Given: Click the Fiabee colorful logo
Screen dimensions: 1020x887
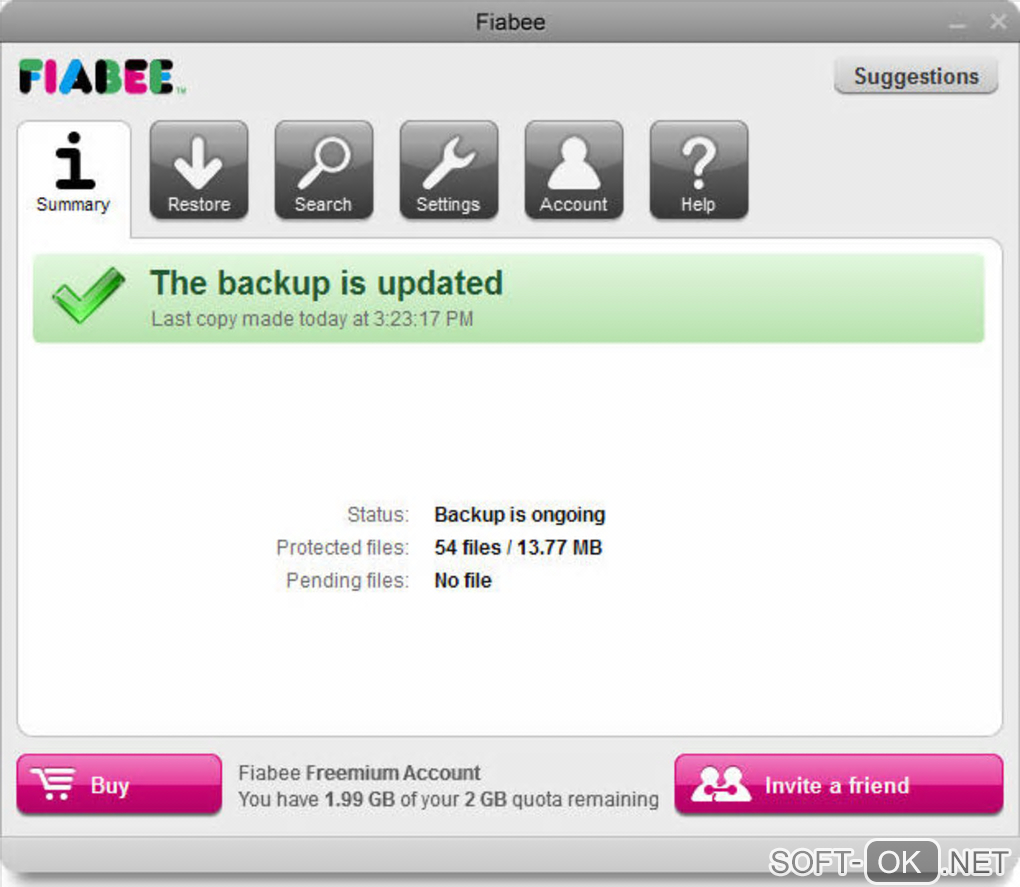Looking at the screenshot, I should coord(102,77).
